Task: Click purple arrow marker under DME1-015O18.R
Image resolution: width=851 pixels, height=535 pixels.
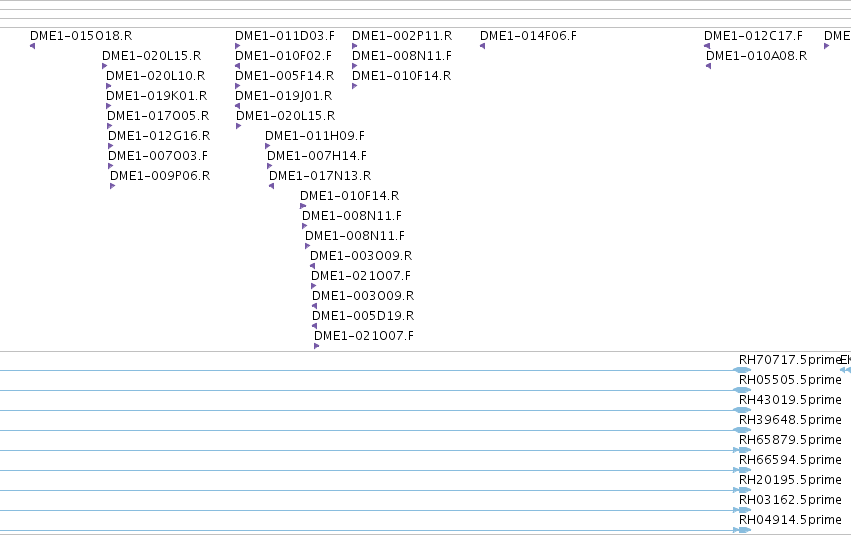Action: (33, 46)
